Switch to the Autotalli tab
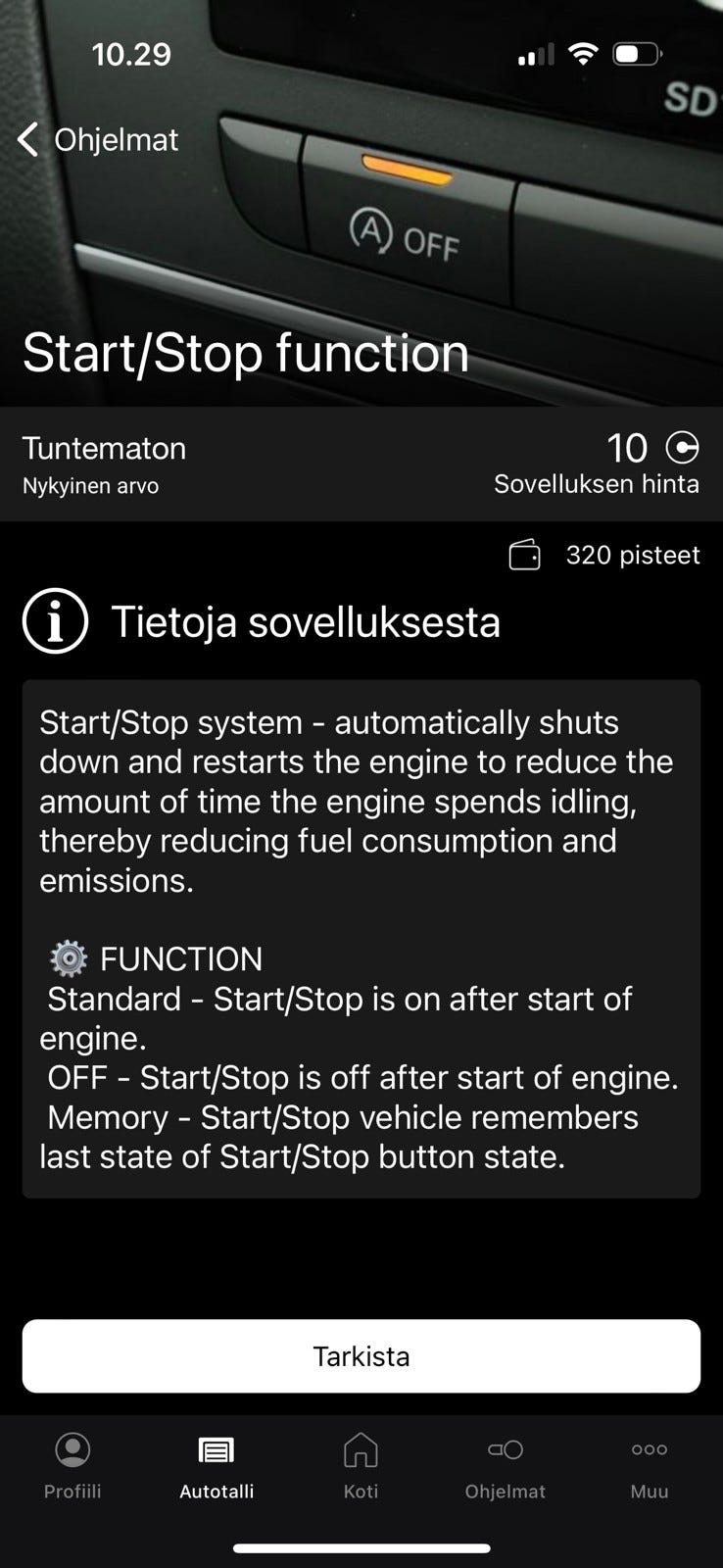Image resolution: width=723 pixels, height=1568 pixels. [x=217, y=1466]
